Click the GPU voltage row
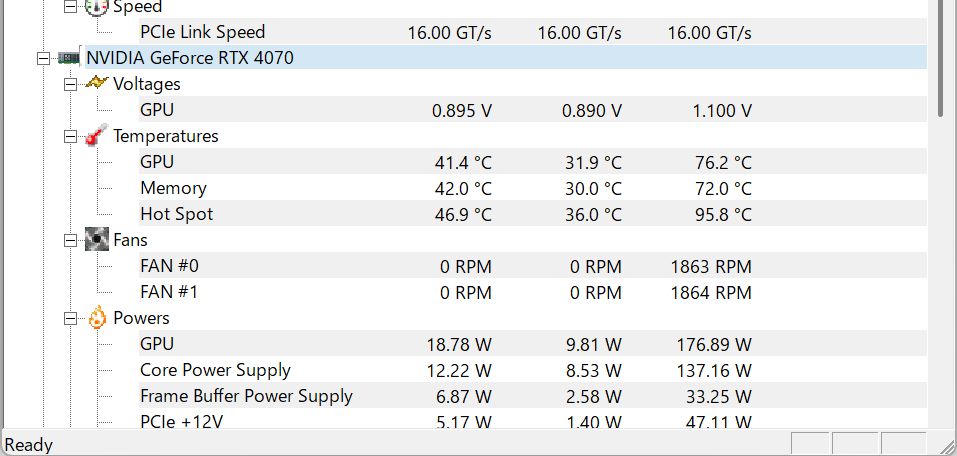957x456 pixels. [532, 110]
